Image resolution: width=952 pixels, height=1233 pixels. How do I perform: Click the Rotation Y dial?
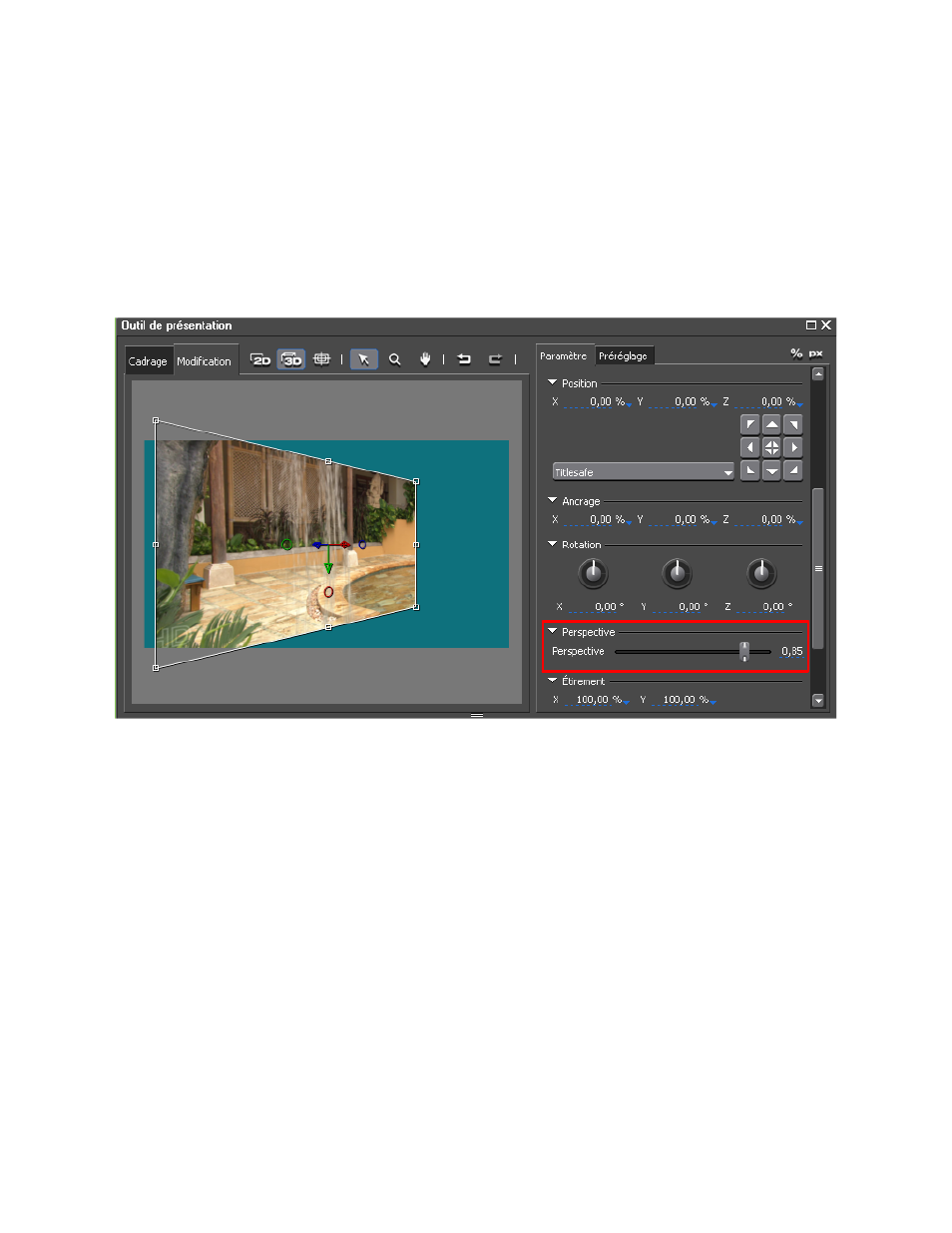click(x=678, y=573)
